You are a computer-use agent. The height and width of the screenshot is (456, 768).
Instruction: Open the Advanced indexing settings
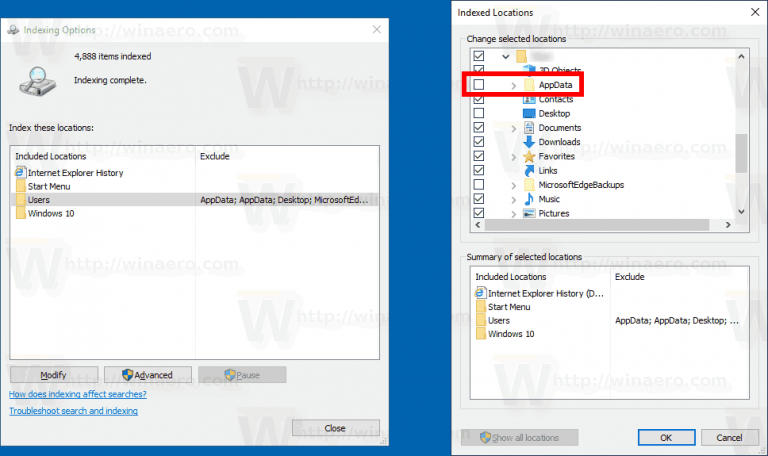(147, 375)
